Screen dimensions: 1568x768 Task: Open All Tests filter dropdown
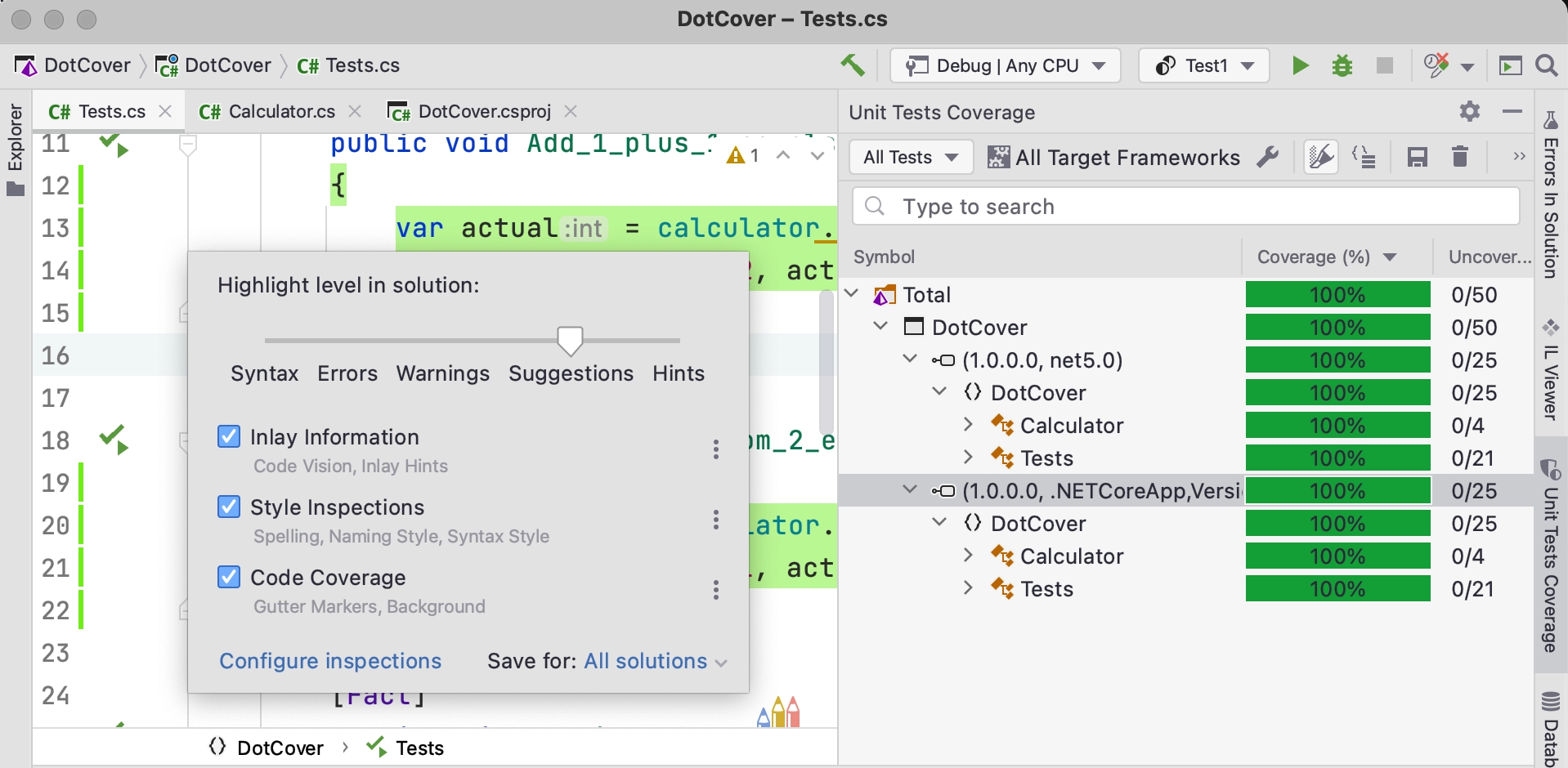pyautogui.click(x=911, y=157)
